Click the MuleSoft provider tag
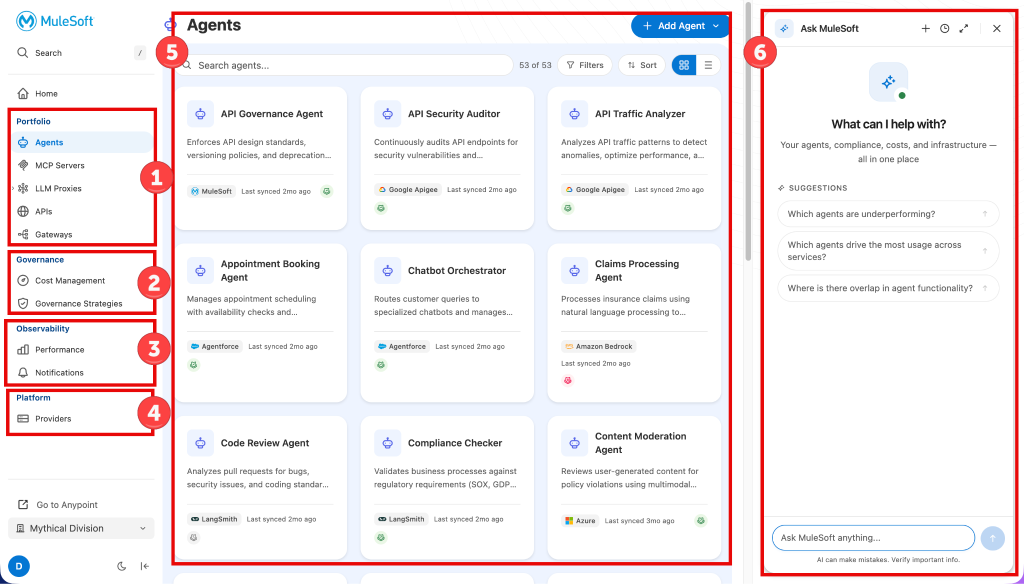 [212, 191]
